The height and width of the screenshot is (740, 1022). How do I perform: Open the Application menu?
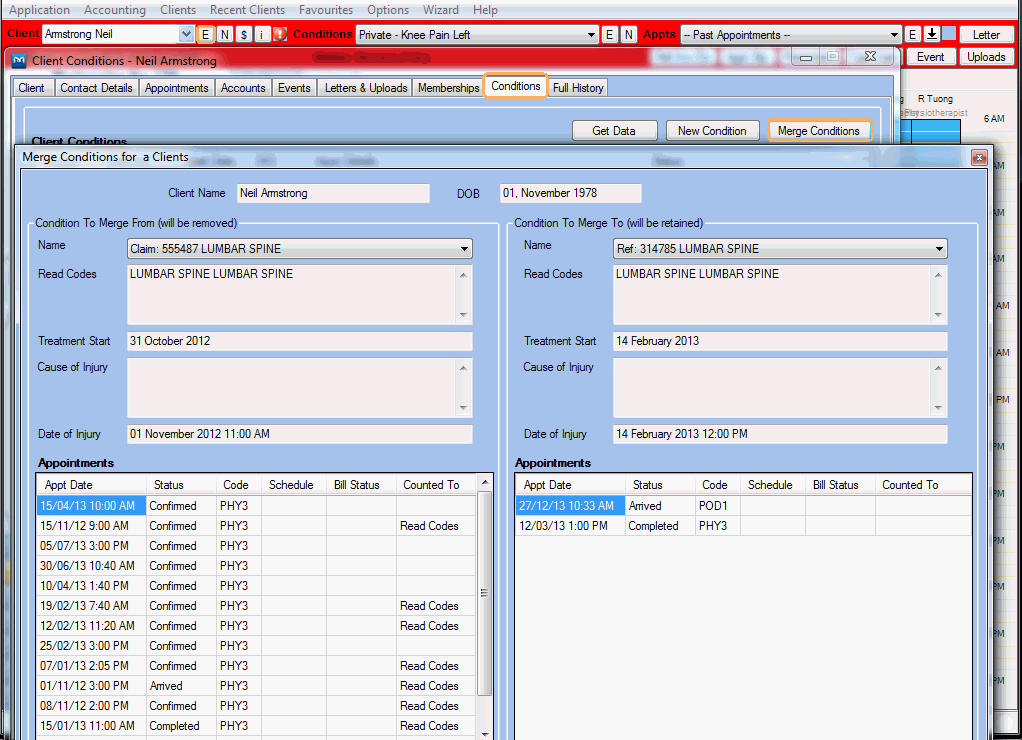(x=39, y=10)
